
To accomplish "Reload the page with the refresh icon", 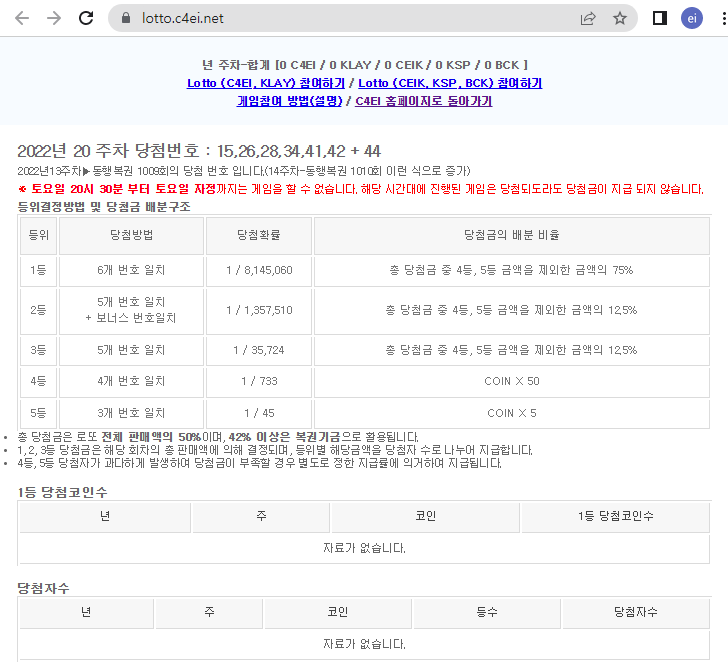I will coord(86,18).
